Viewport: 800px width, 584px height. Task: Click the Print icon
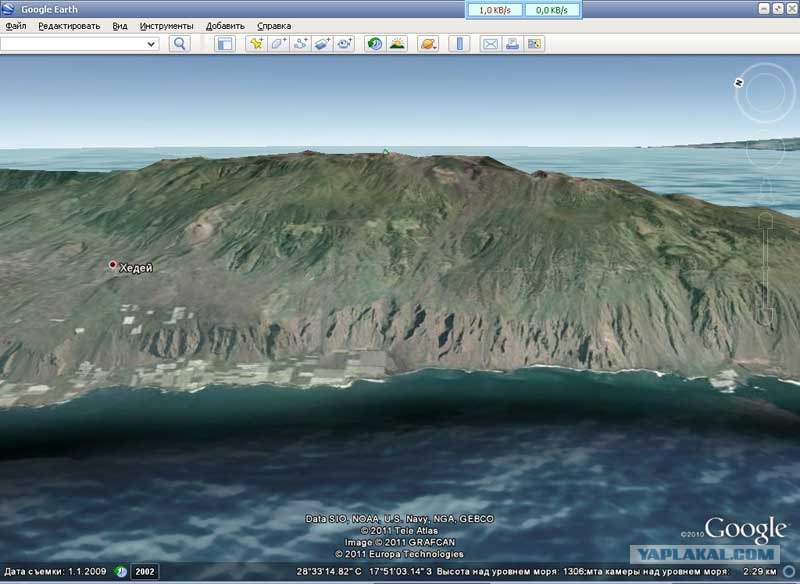tap(512, 44)
